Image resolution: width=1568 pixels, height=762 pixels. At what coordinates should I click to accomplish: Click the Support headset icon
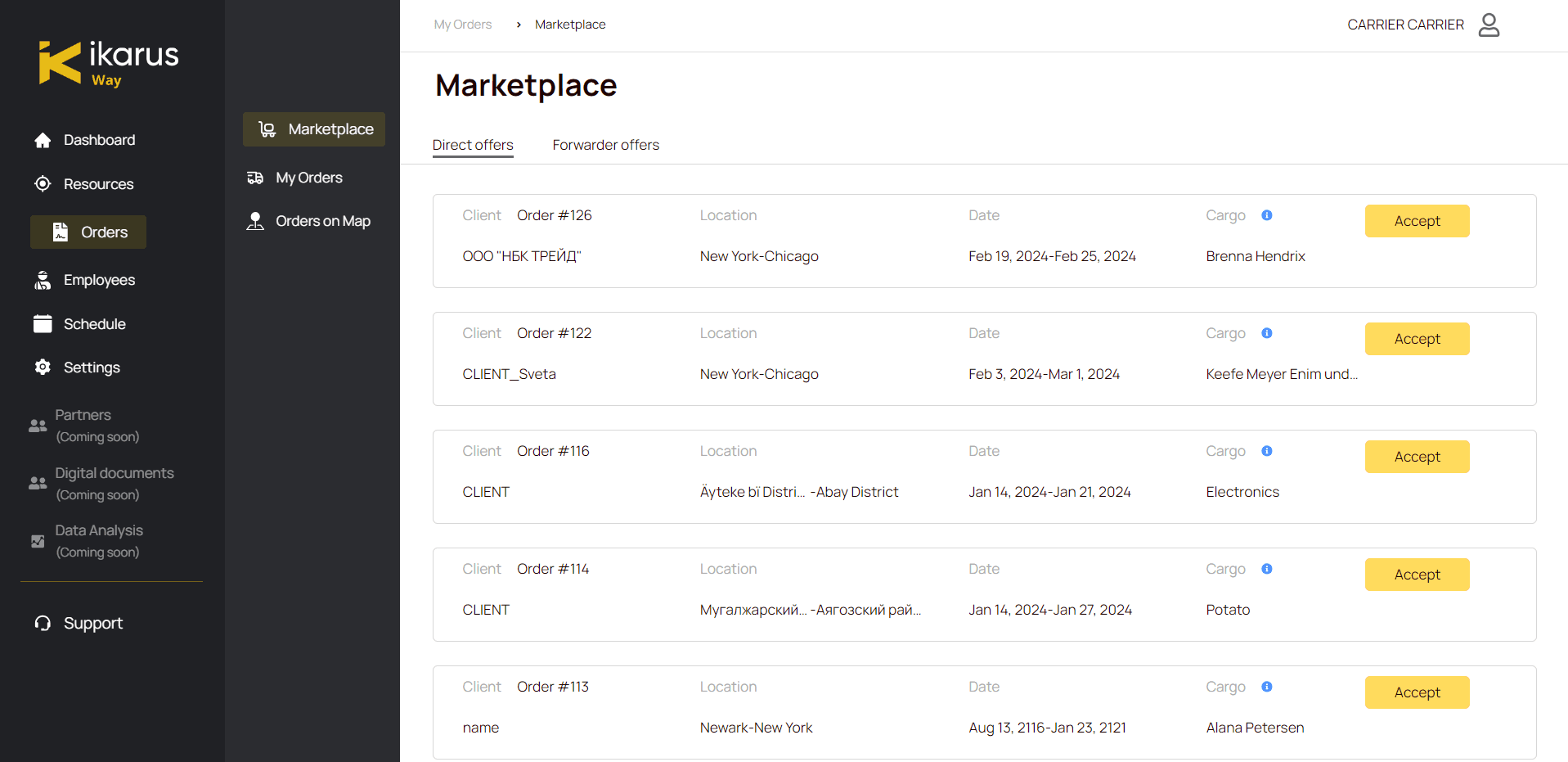tap(43, 624)
